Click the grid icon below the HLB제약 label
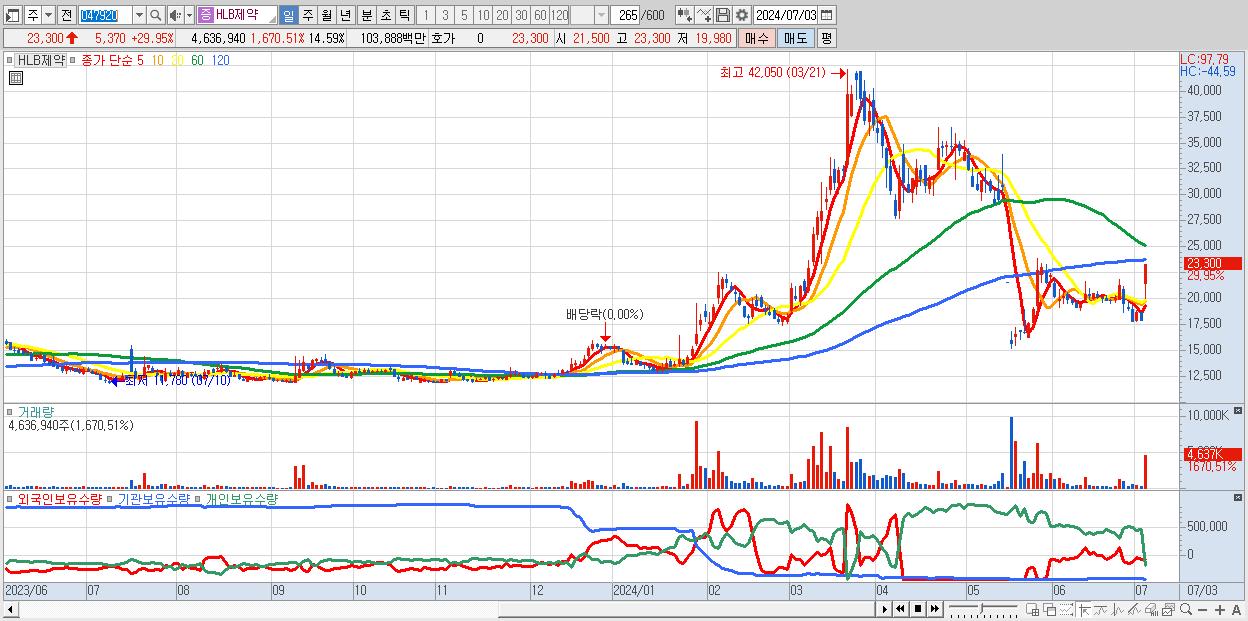 click(15, 78)
